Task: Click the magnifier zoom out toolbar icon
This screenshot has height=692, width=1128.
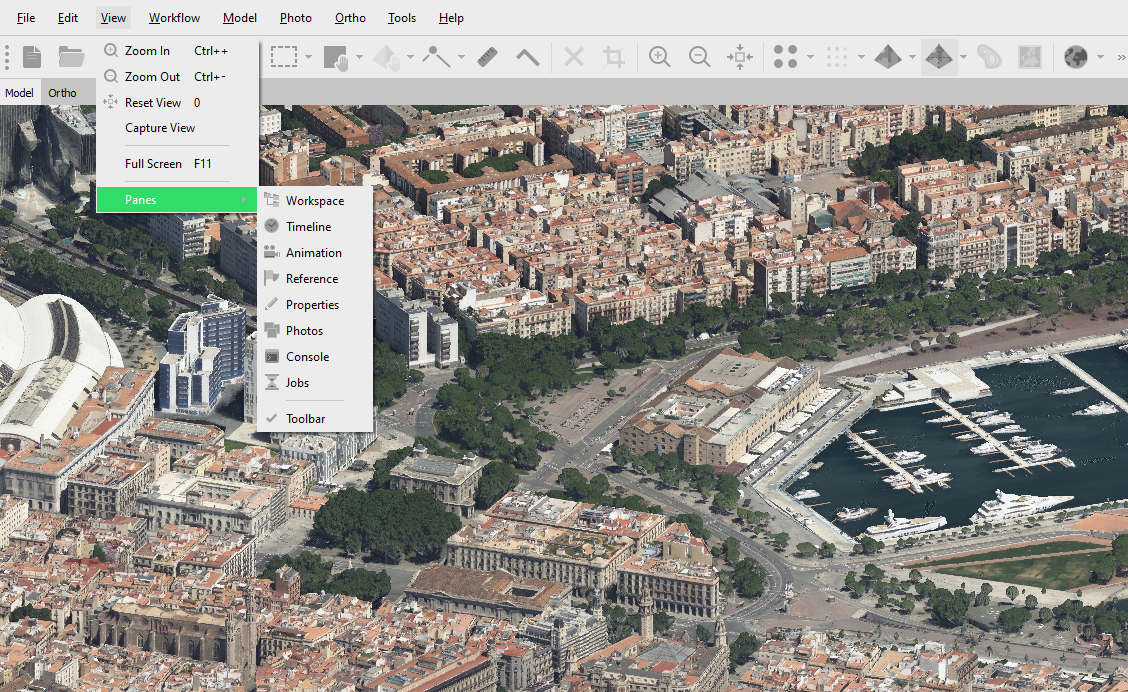Action: click(700, 57)
